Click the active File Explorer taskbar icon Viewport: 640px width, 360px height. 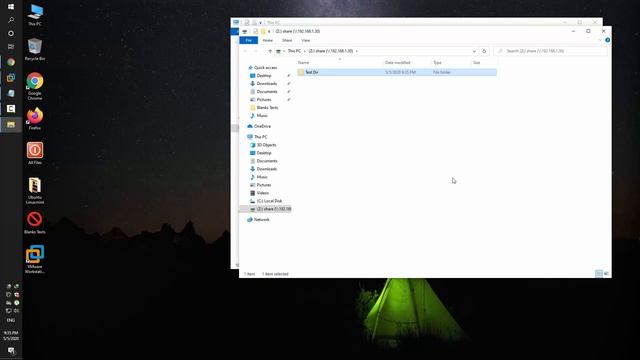click(11, 124)
